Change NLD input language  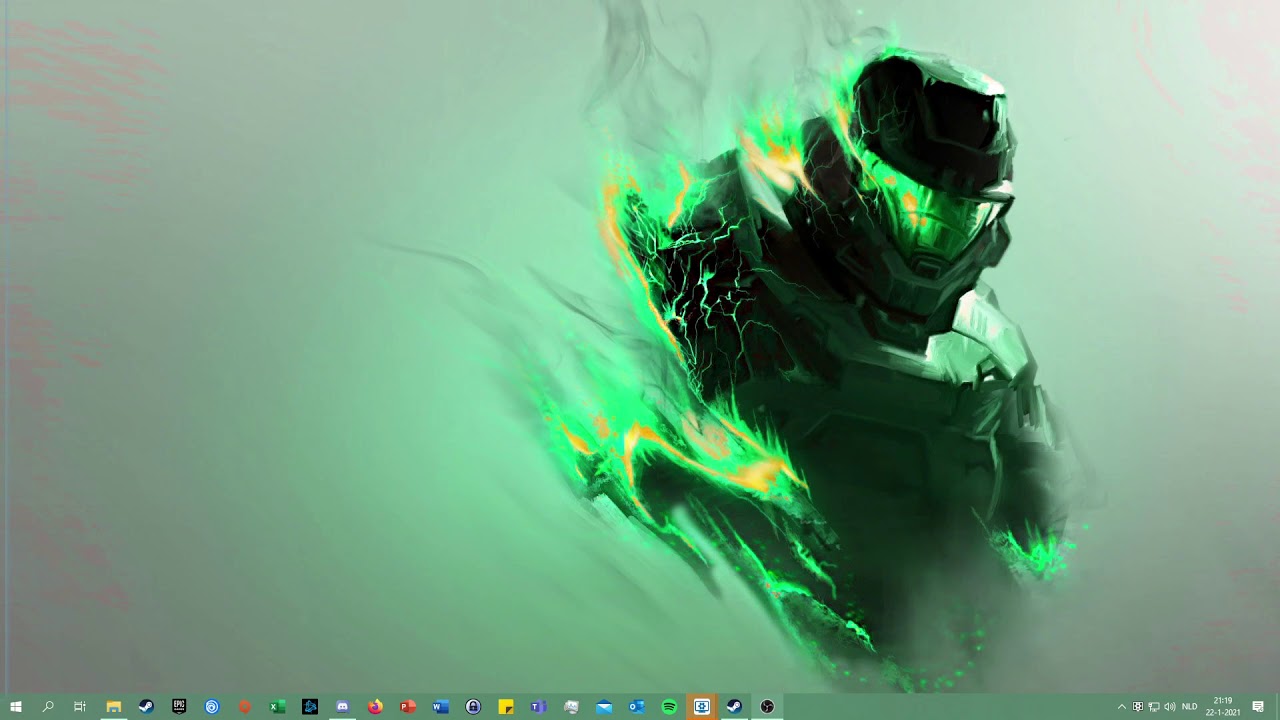tap(1190, 707)
